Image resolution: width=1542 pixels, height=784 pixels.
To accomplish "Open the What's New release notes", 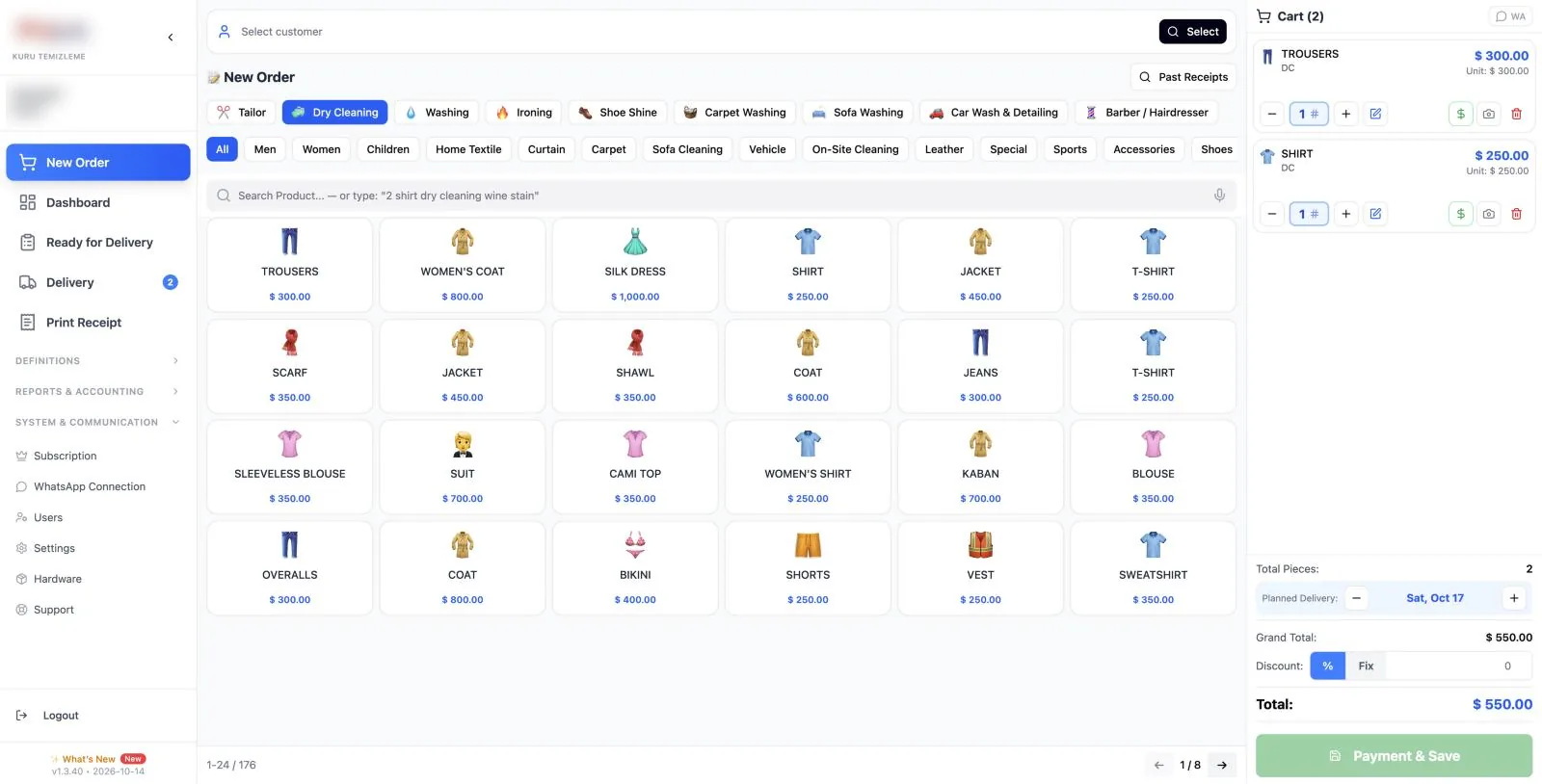I will point(98,759).
